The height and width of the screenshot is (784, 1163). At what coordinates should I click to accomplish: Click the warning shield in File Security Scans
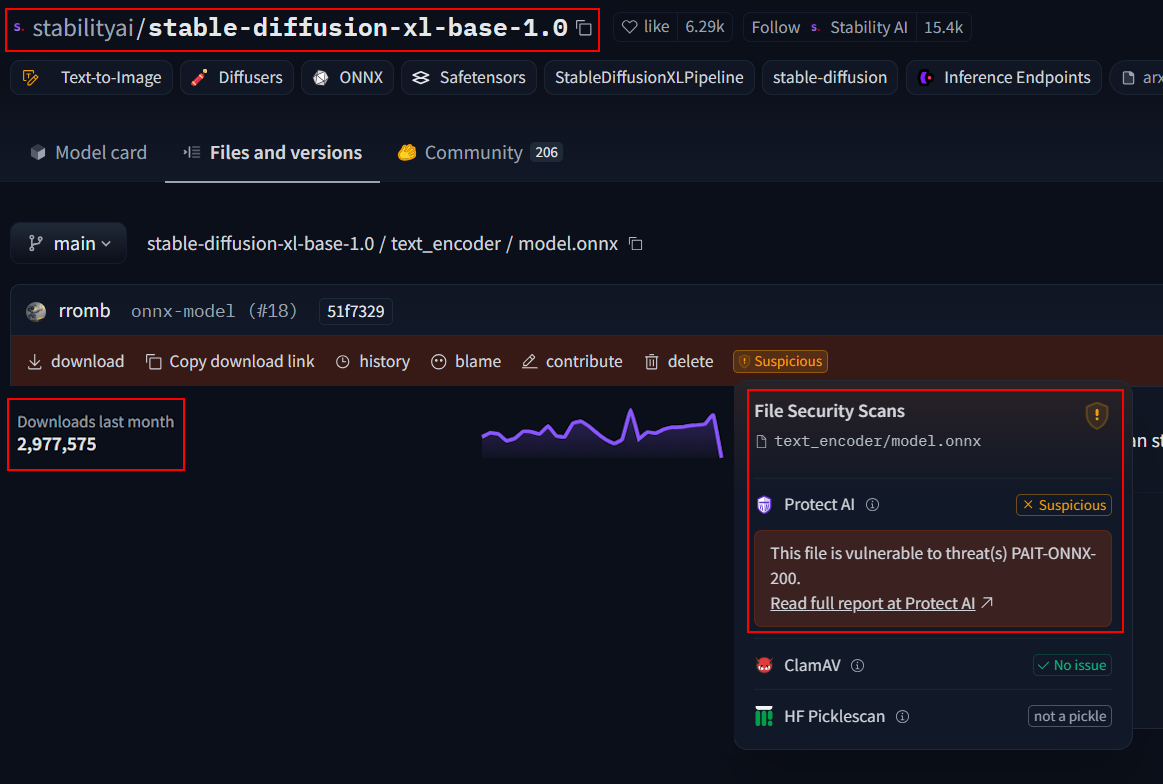pos(1096,416)
